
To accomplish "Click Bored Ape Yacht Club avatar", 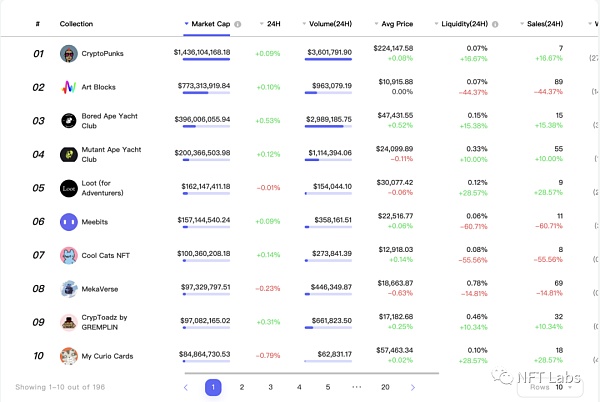I will point(68,121).
